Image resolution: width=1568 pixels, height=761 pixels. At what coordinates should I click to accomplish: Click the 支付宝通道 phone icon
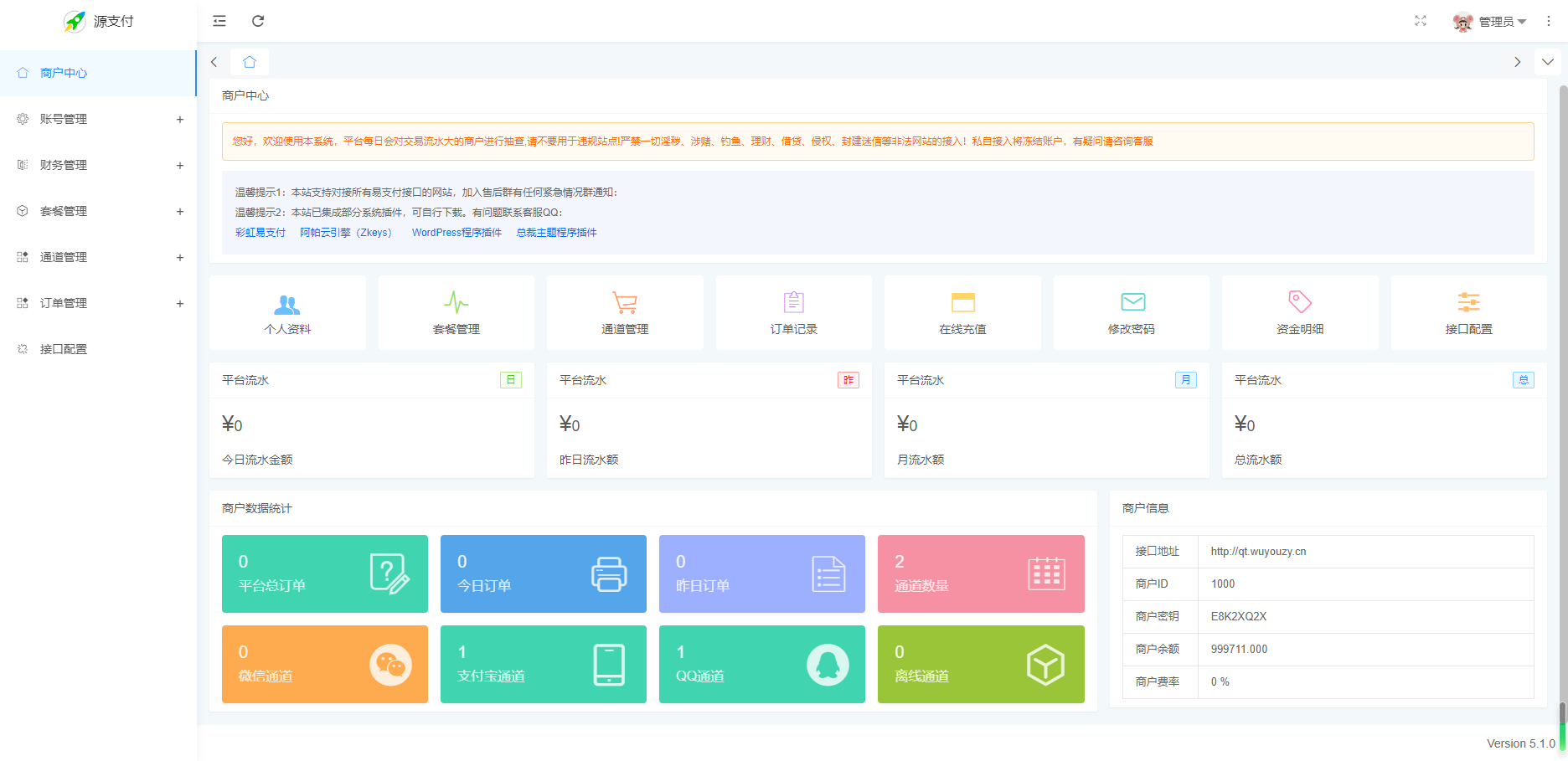[x=609, y=665]
